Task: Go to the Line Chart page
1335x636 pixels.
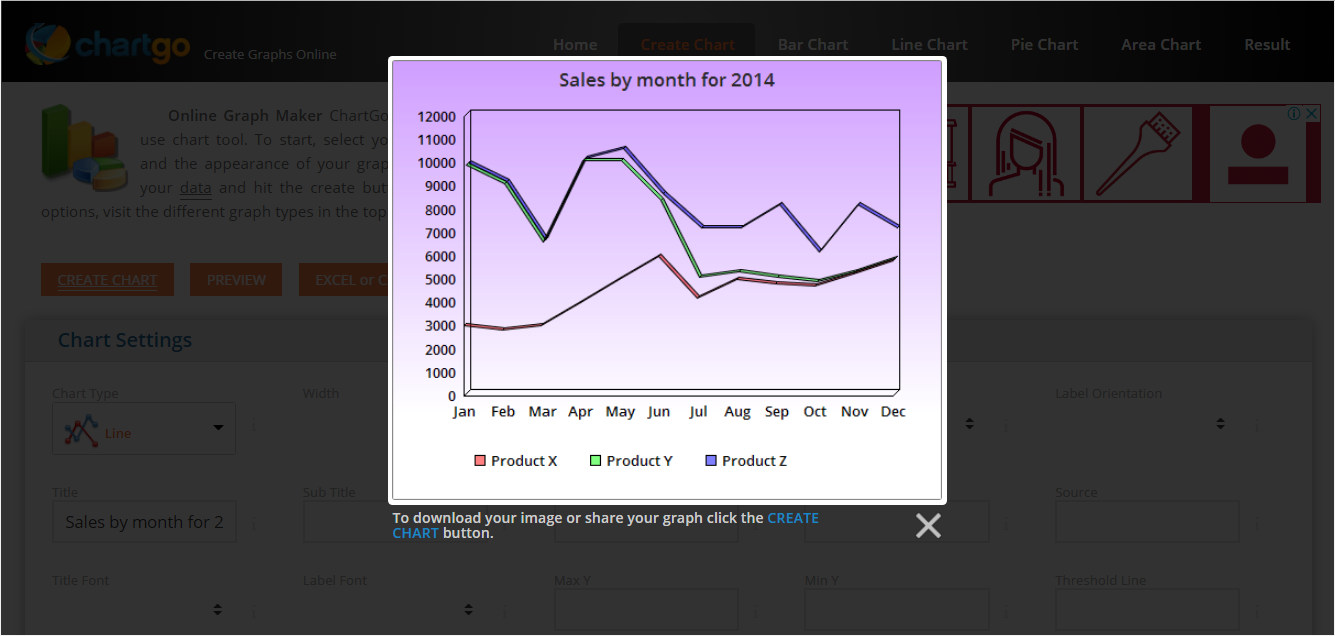Action: coord(929,44)
